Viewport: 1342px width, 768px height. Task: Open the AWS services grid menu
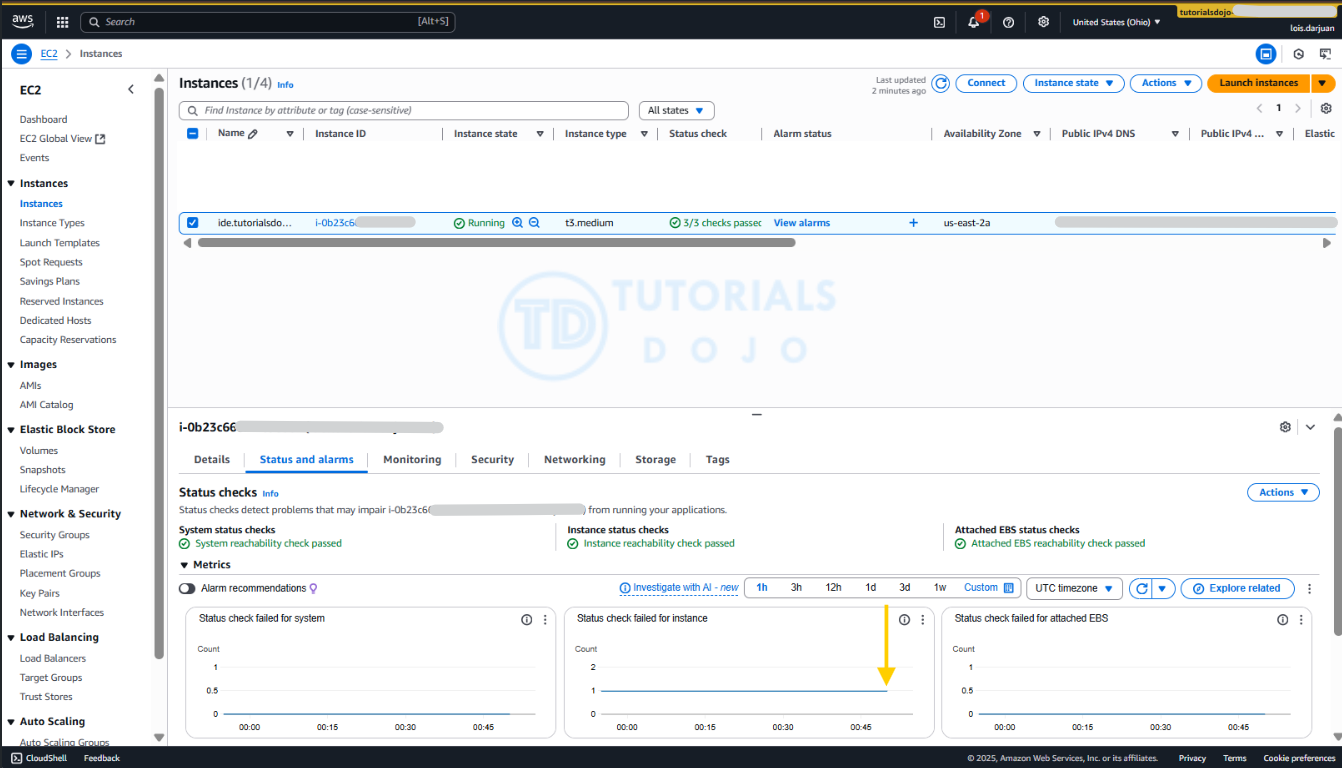[x=62, y=22]
